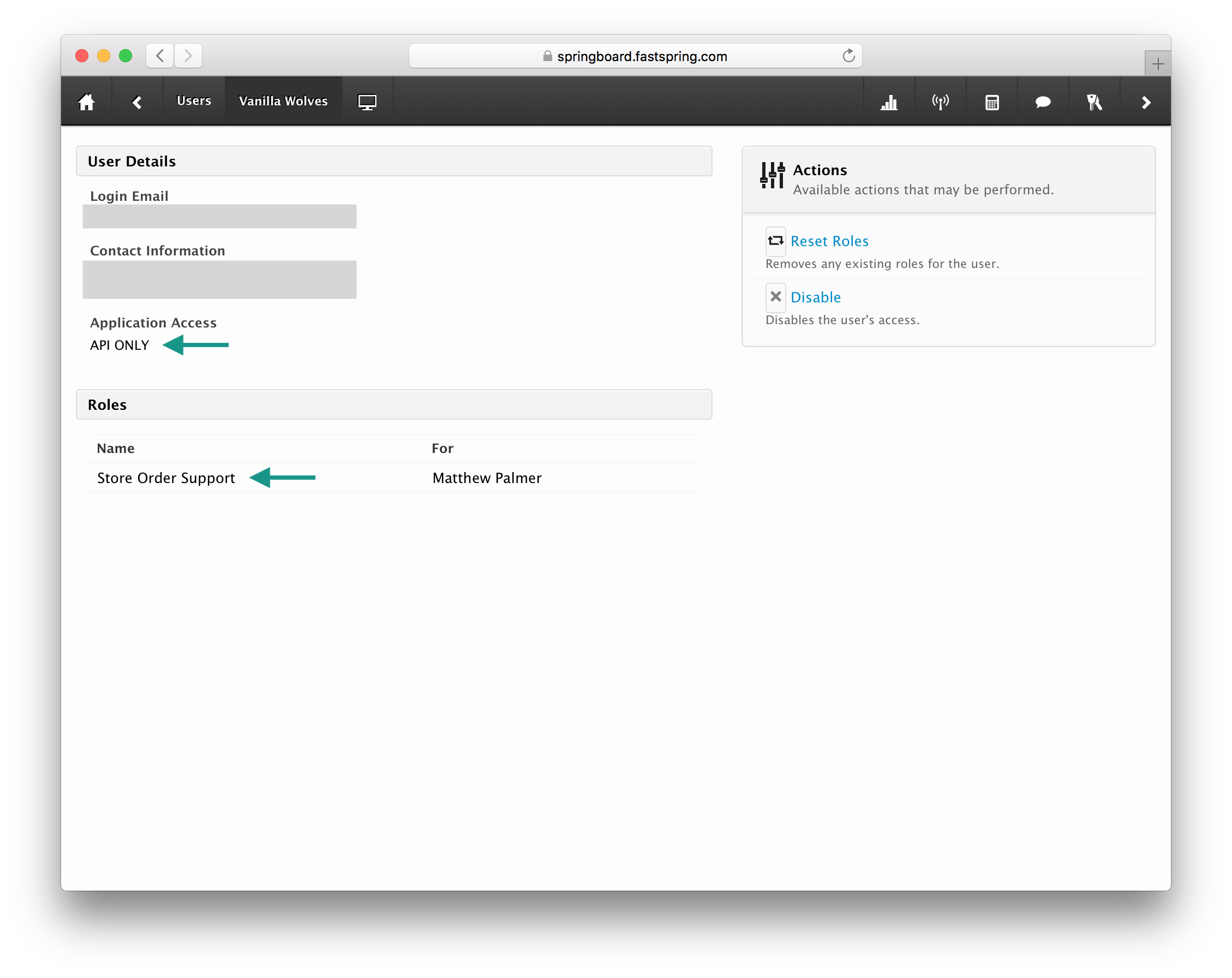The width and height of the screenshot is (1232, 978).
Task: Click the left chevron in navigation bar
Action: point(137,102)
